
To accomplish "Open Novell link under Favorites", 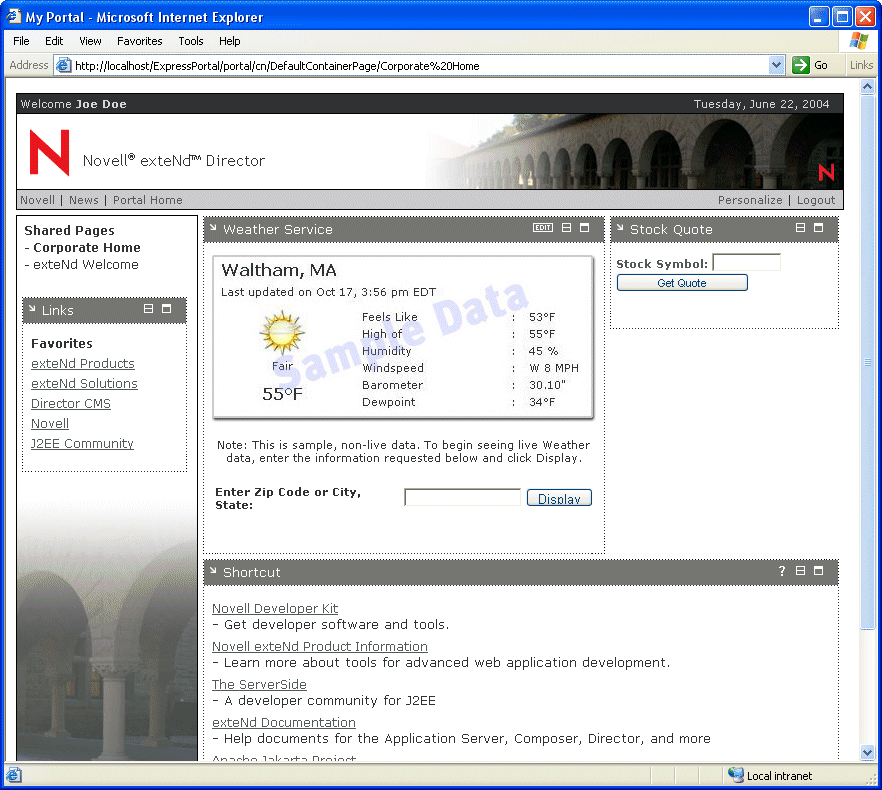I will (x=50, y=423).
